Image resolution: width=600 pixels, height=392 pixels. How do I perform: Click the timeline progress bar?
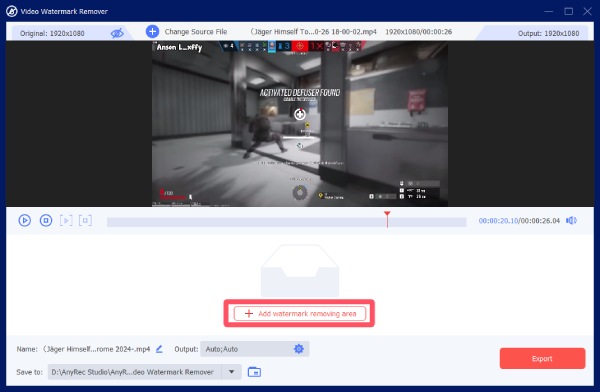click(x=287, y=222)
